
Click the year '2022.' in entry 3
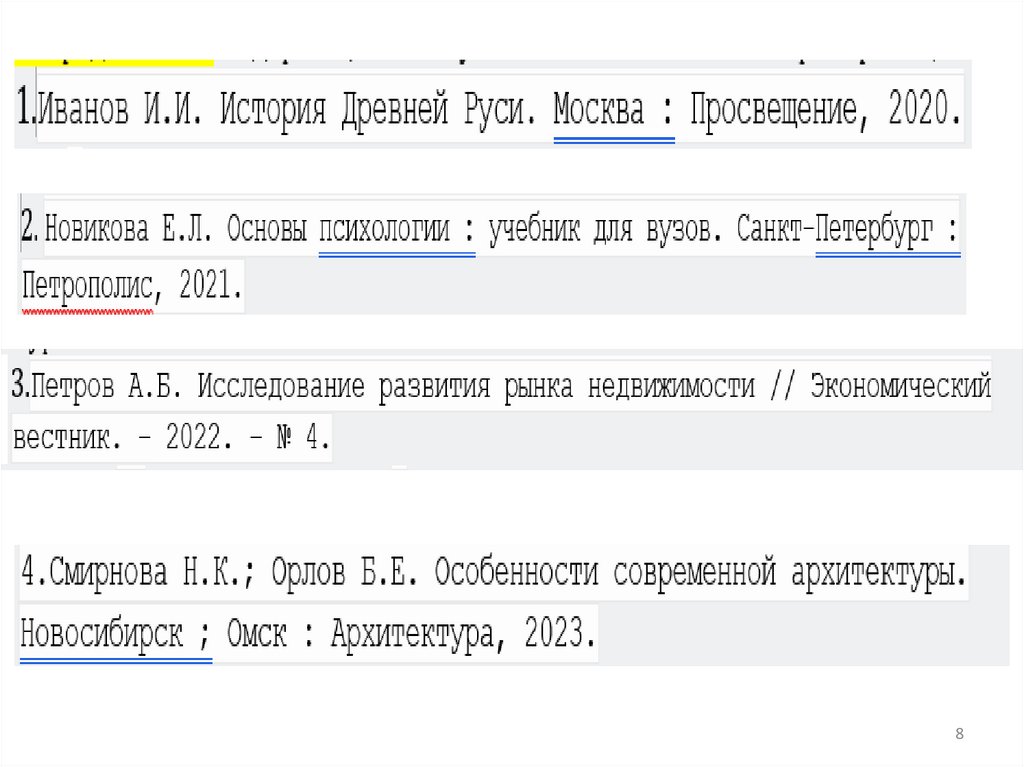click(199, 437)
